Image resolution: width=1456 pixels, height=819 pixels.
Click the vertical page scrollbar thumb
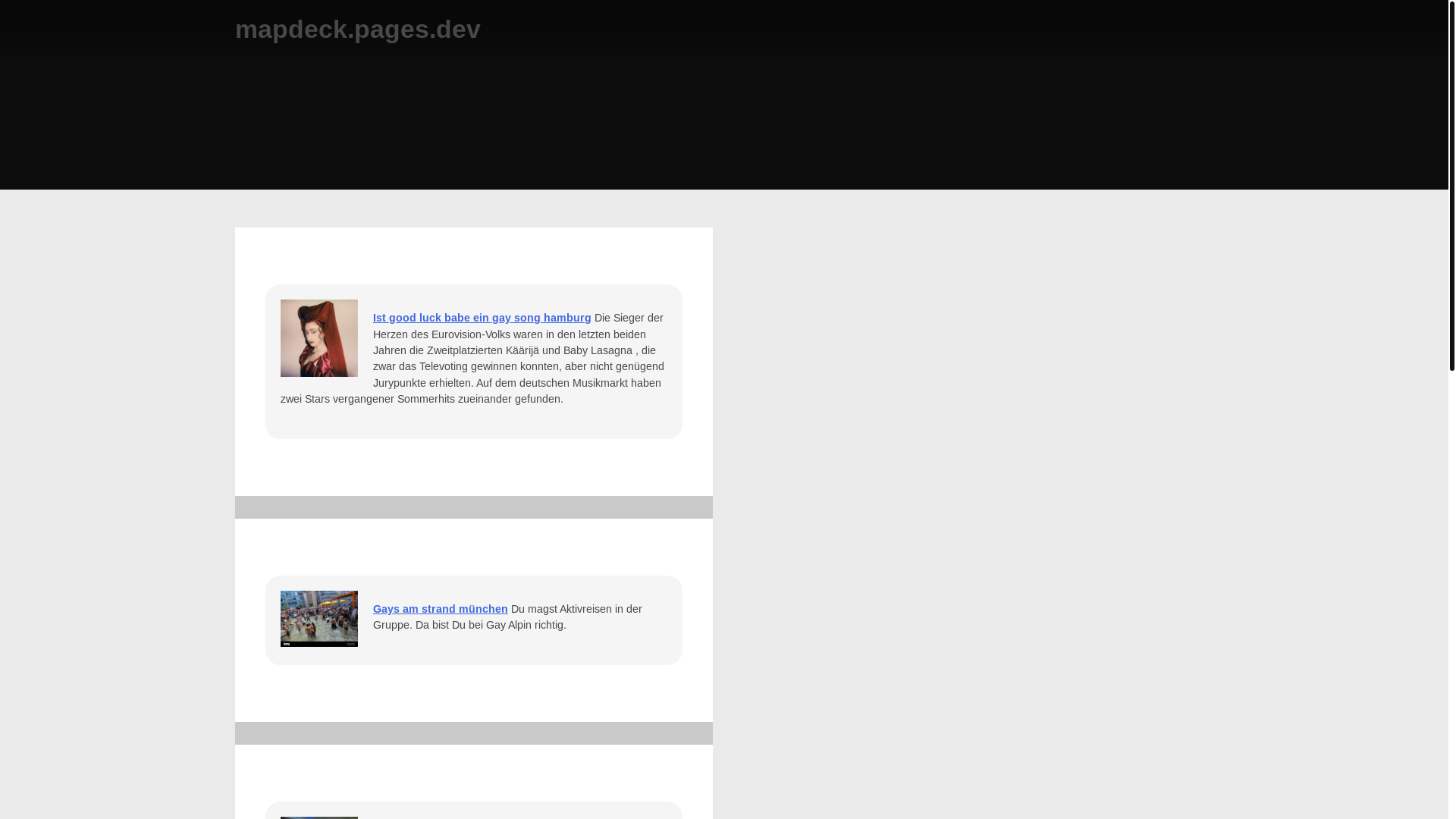(x=1451, y=186)
